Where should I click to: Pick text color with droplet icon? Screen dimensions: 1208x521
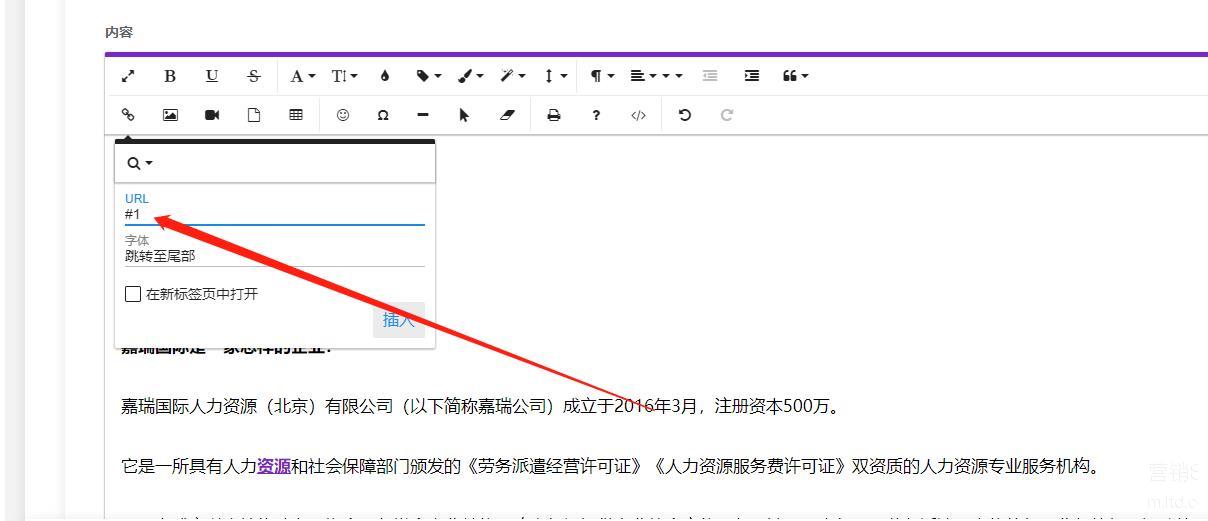coord(385,76)
